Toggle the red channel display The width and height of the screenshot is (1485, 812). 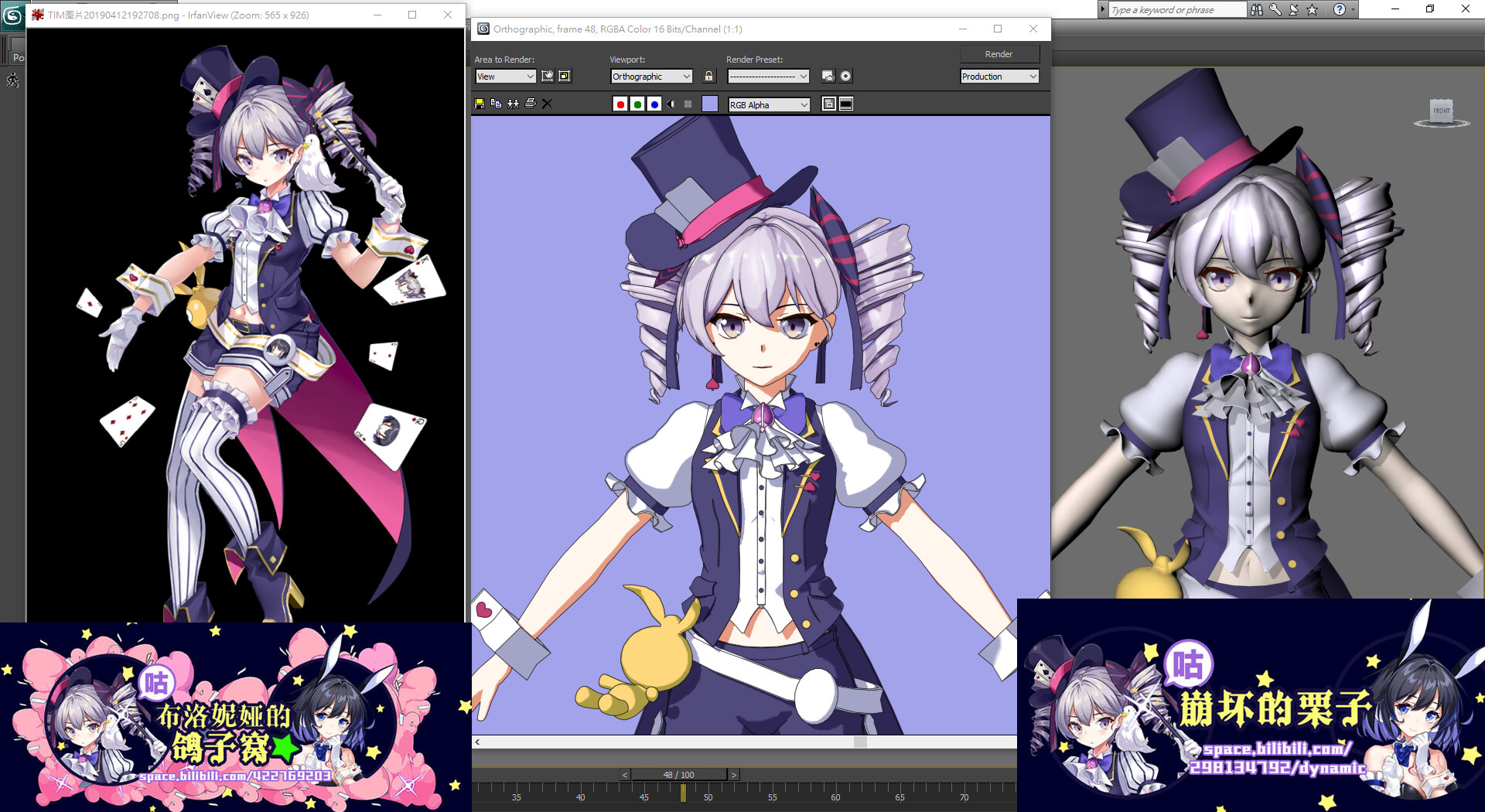[620, 104]
